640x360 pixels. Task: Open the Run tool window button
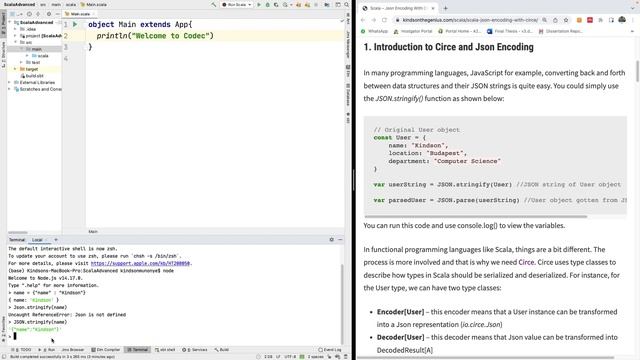tap(47, 350)
